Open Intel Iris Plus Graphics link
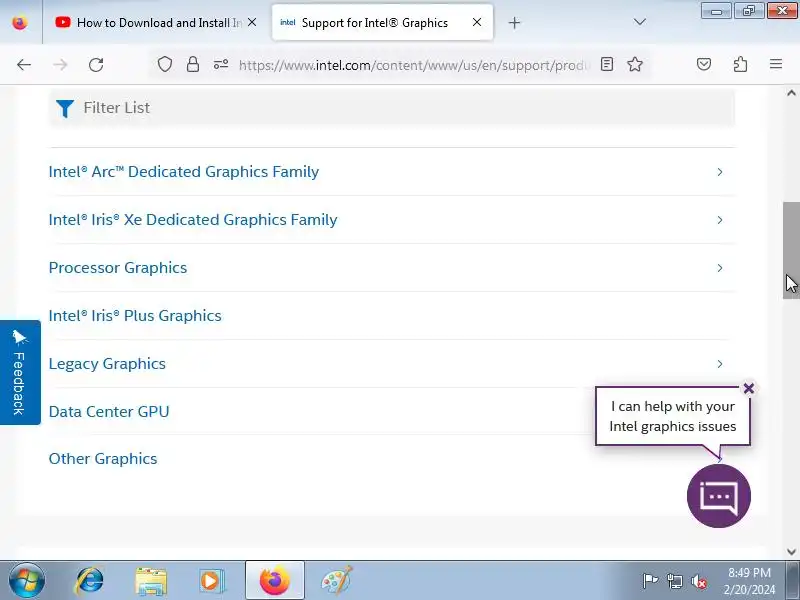 [135, 316]
